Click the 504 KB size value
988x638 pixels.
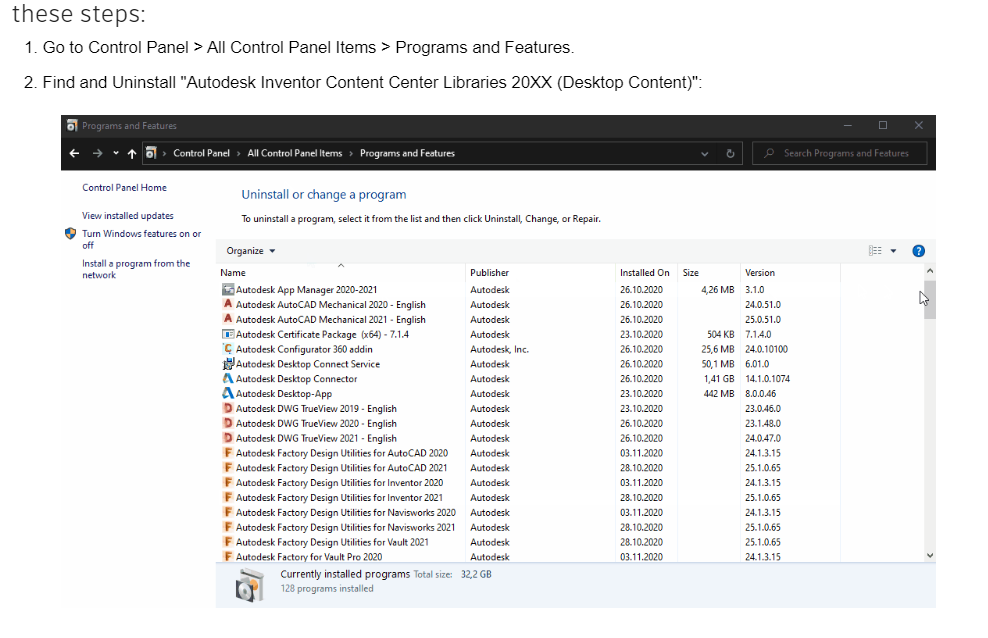720,334
